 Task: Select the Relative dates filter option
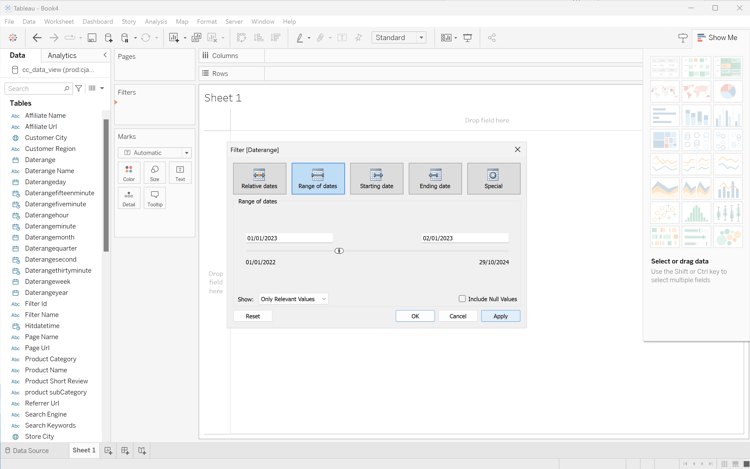click(259, 178)
